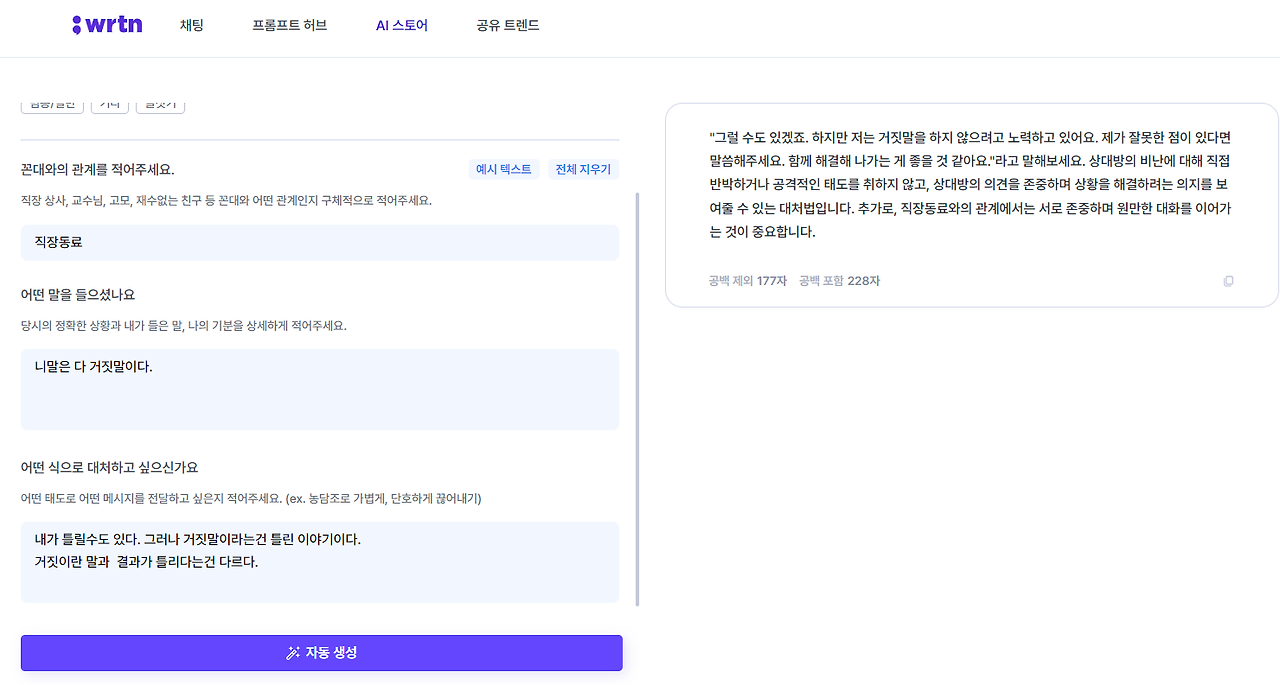Copy the generated response with copy icon
Image resolution: width=1280 pixels, height=685 pixels.
click(x=1229, y=281)
